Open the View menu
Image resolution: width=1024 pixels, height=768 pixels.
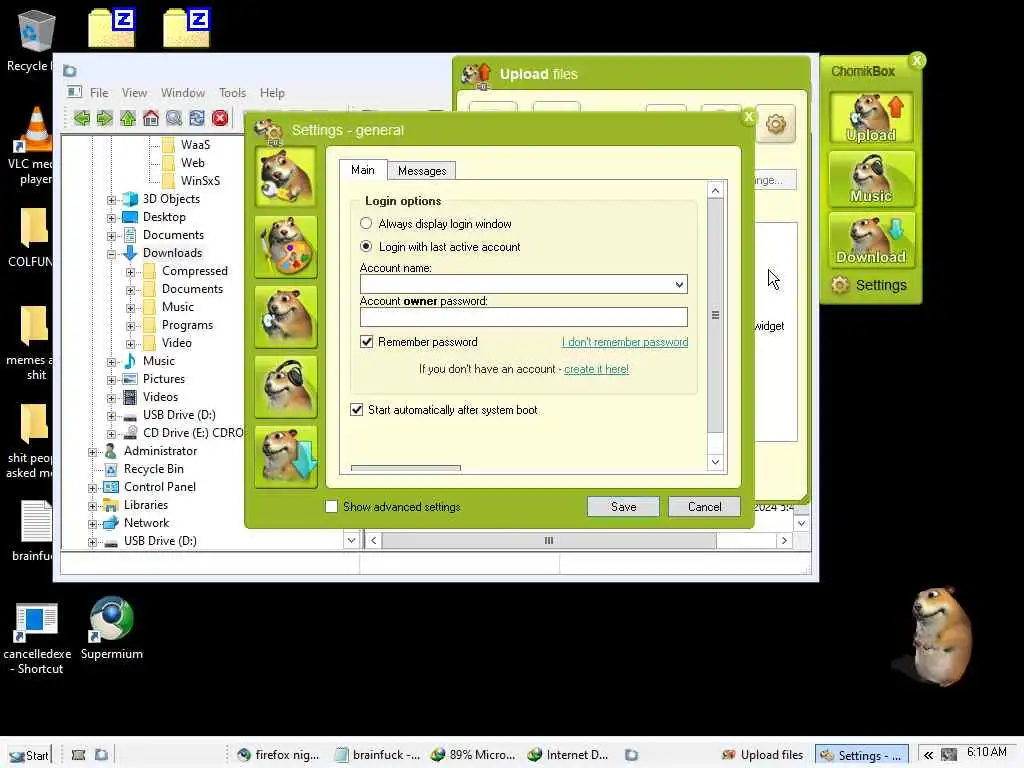click(x=134, y=93)
